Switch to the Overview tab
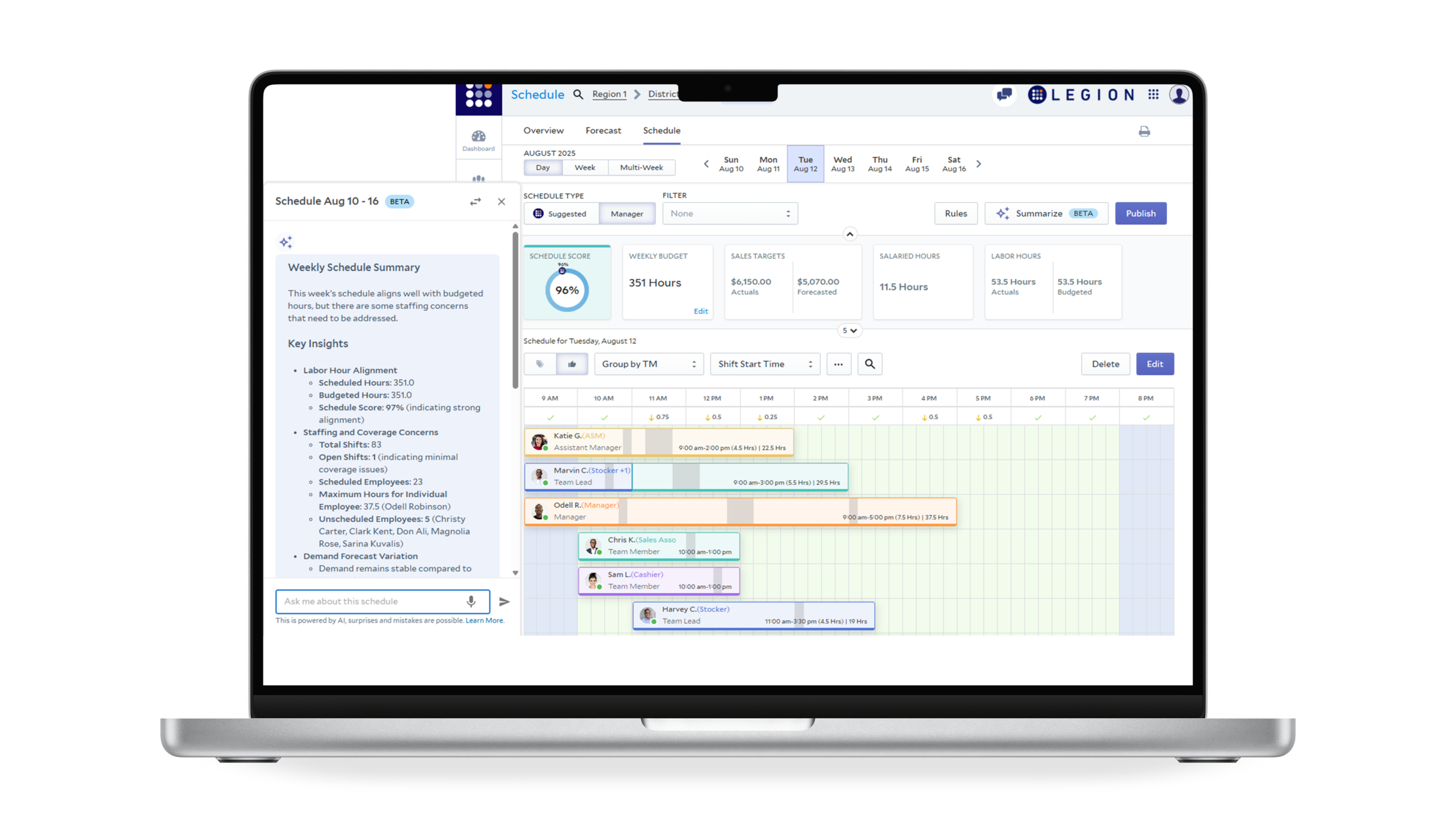 (x=543, y=130)
